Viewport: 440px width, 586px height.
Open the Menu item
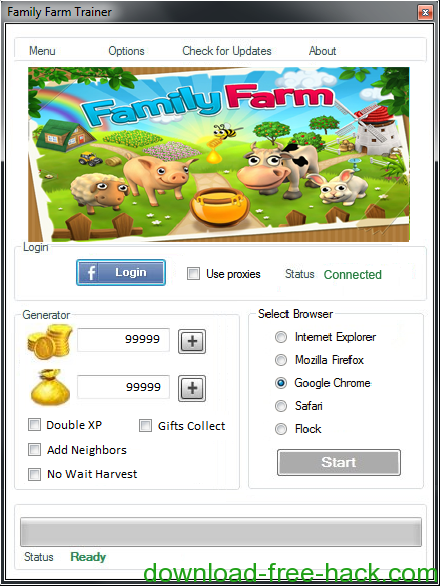click(x=42, y=51)
